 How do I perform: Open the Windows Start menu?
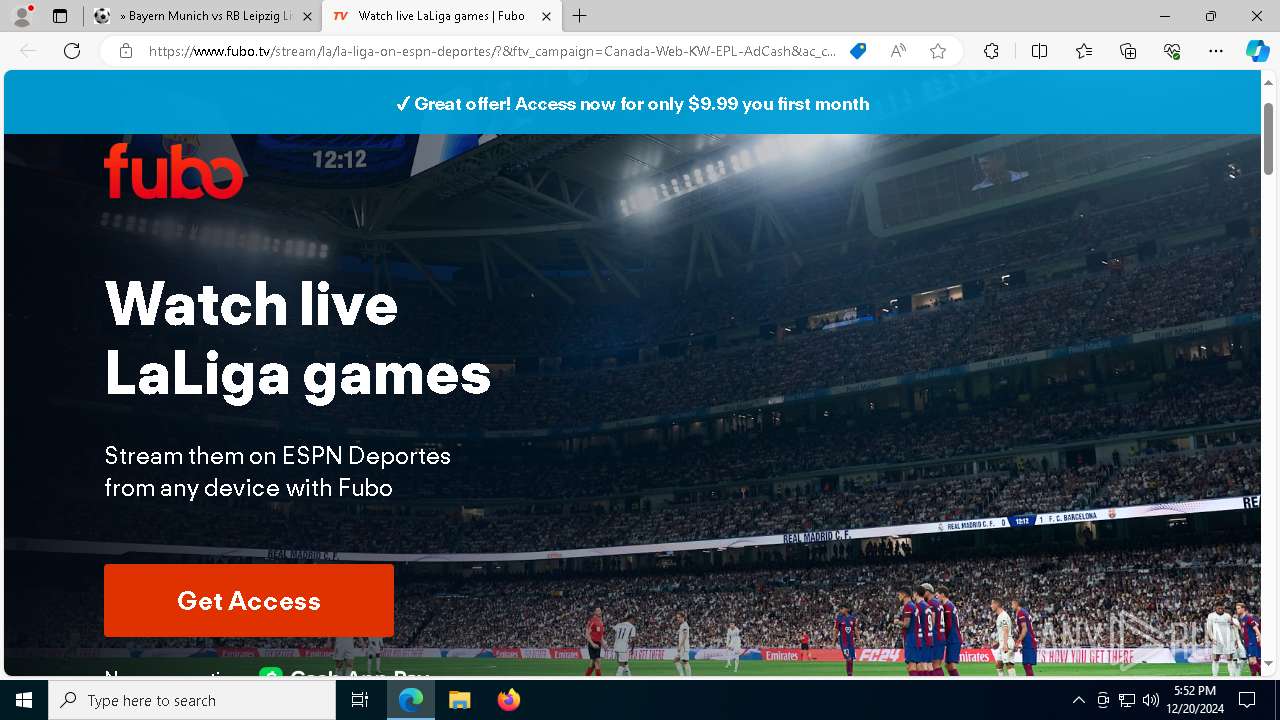click(x=24, y=700)
